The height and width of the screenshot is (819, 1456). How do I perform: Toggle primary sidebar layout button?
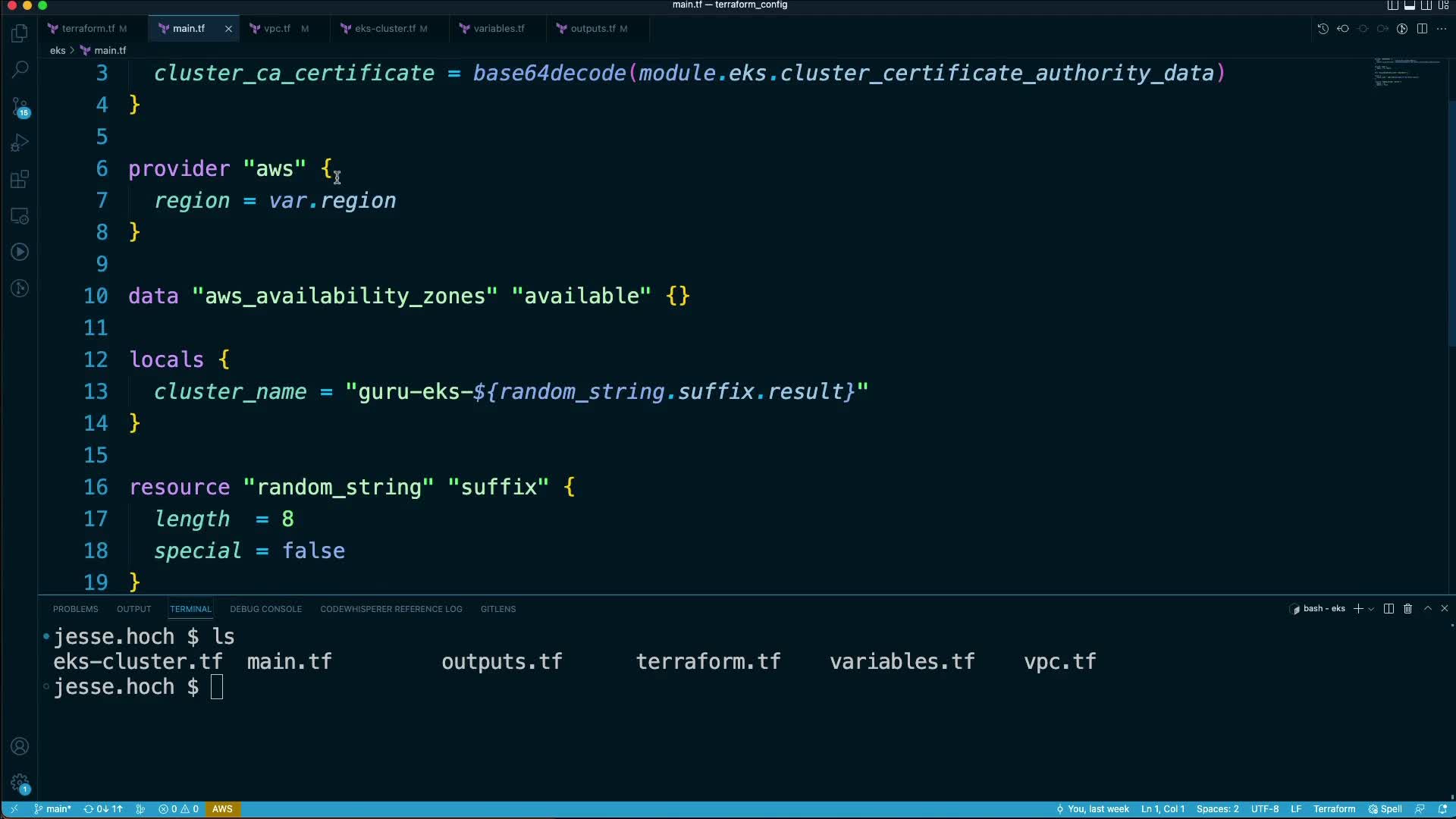tap(1393, 5)
